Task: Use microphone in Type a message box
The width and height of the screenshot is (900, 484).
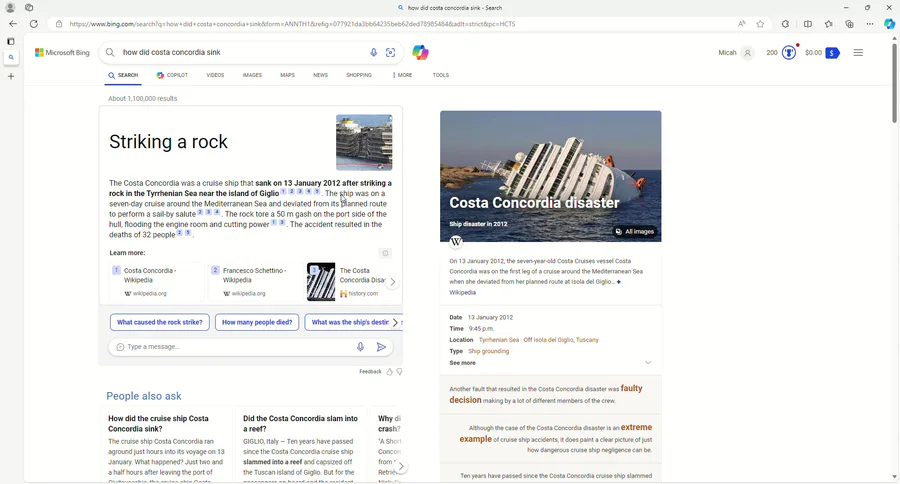Action: coord(360,347)
